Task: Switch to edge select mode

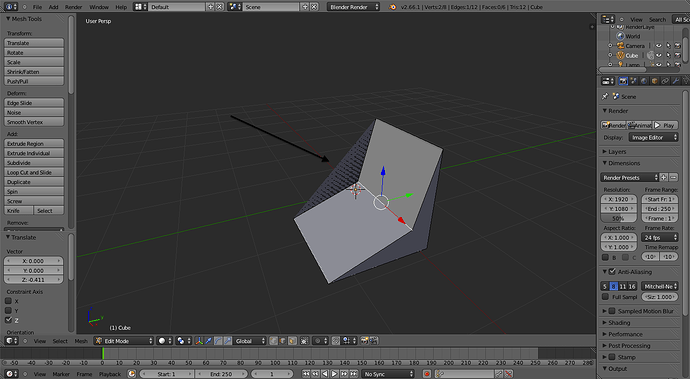Action: [x=283, y=341]
